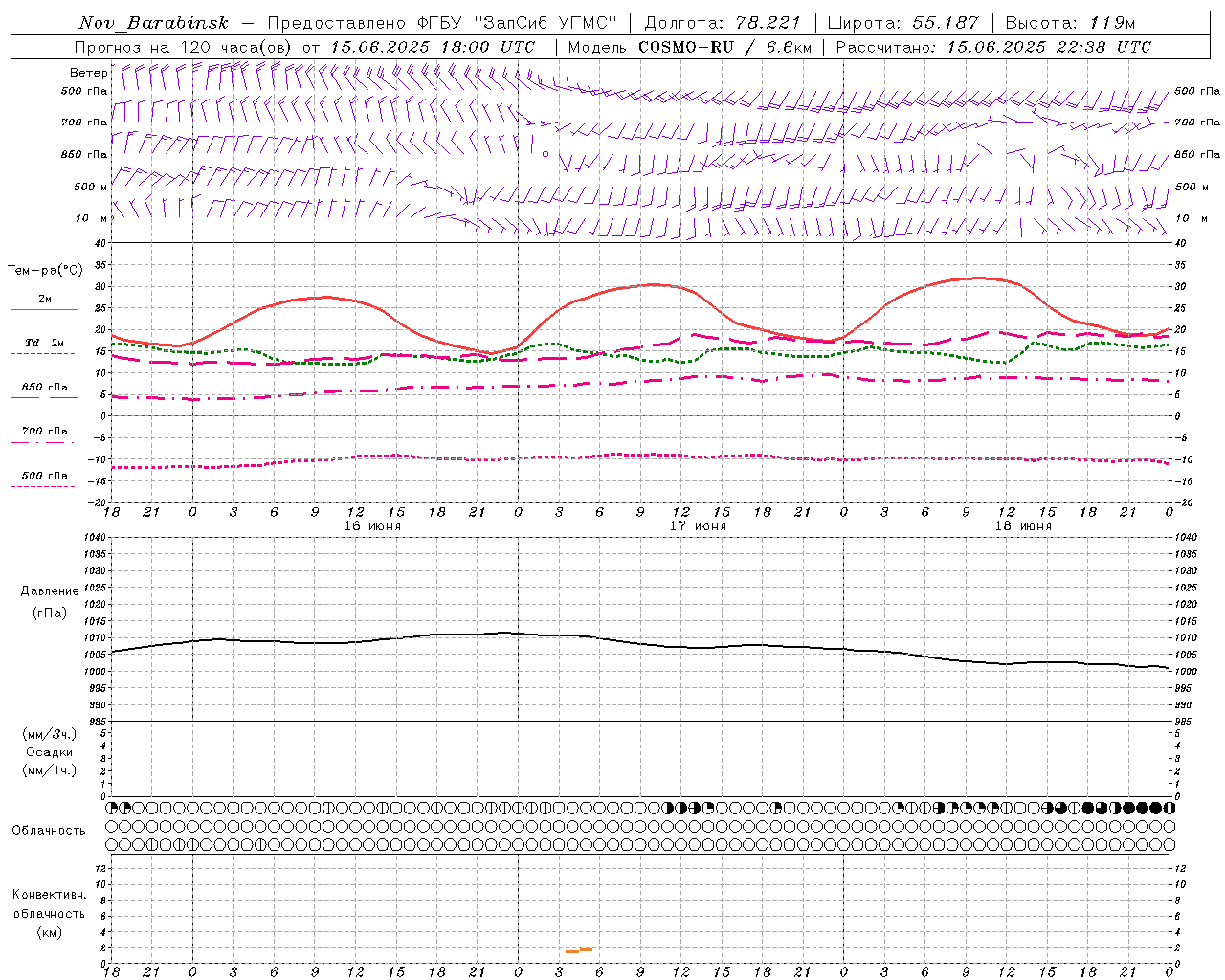1225x980 pixels.
Task: Click the "17 июня" date label
Action: [x=698, y=526]
